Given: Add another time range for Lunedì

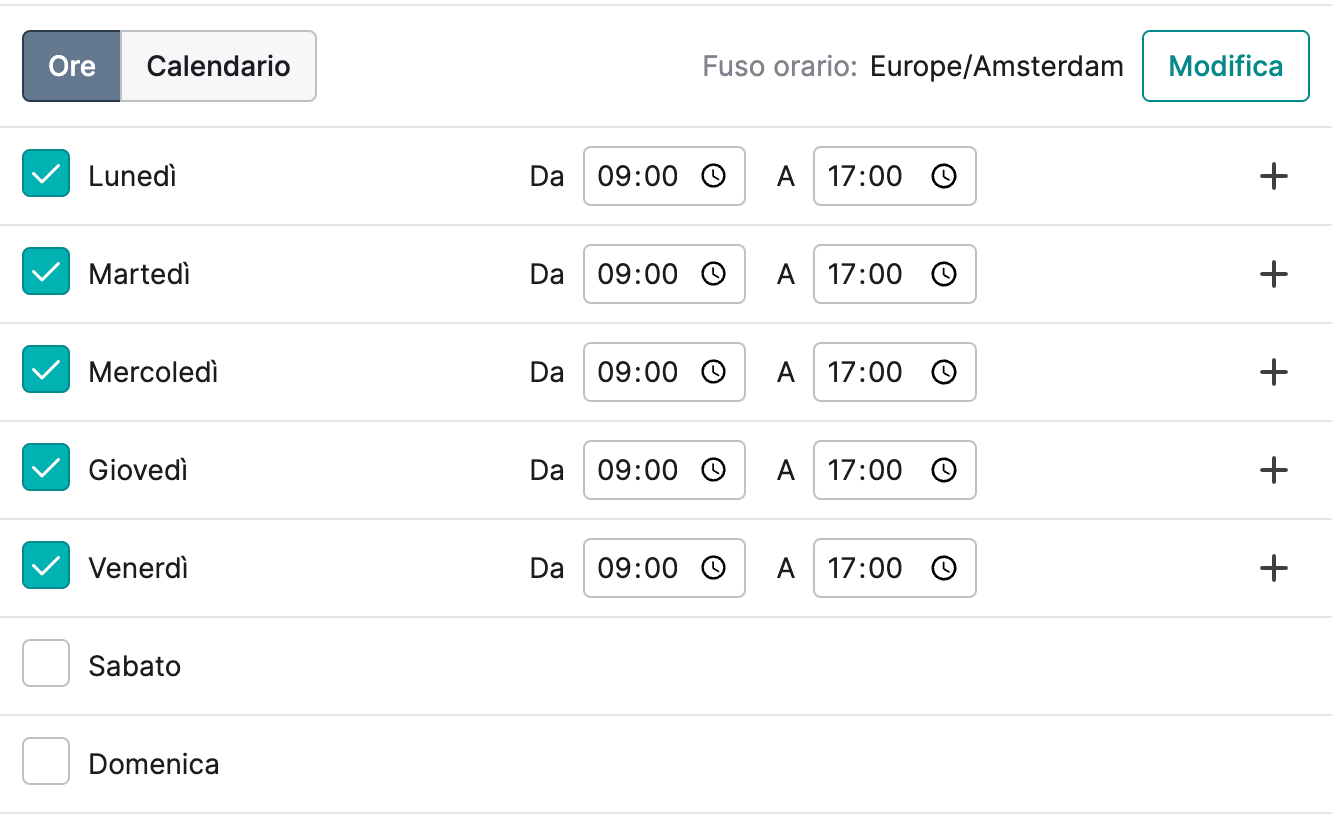Looking at the screenshot, I should [1273, 176].
